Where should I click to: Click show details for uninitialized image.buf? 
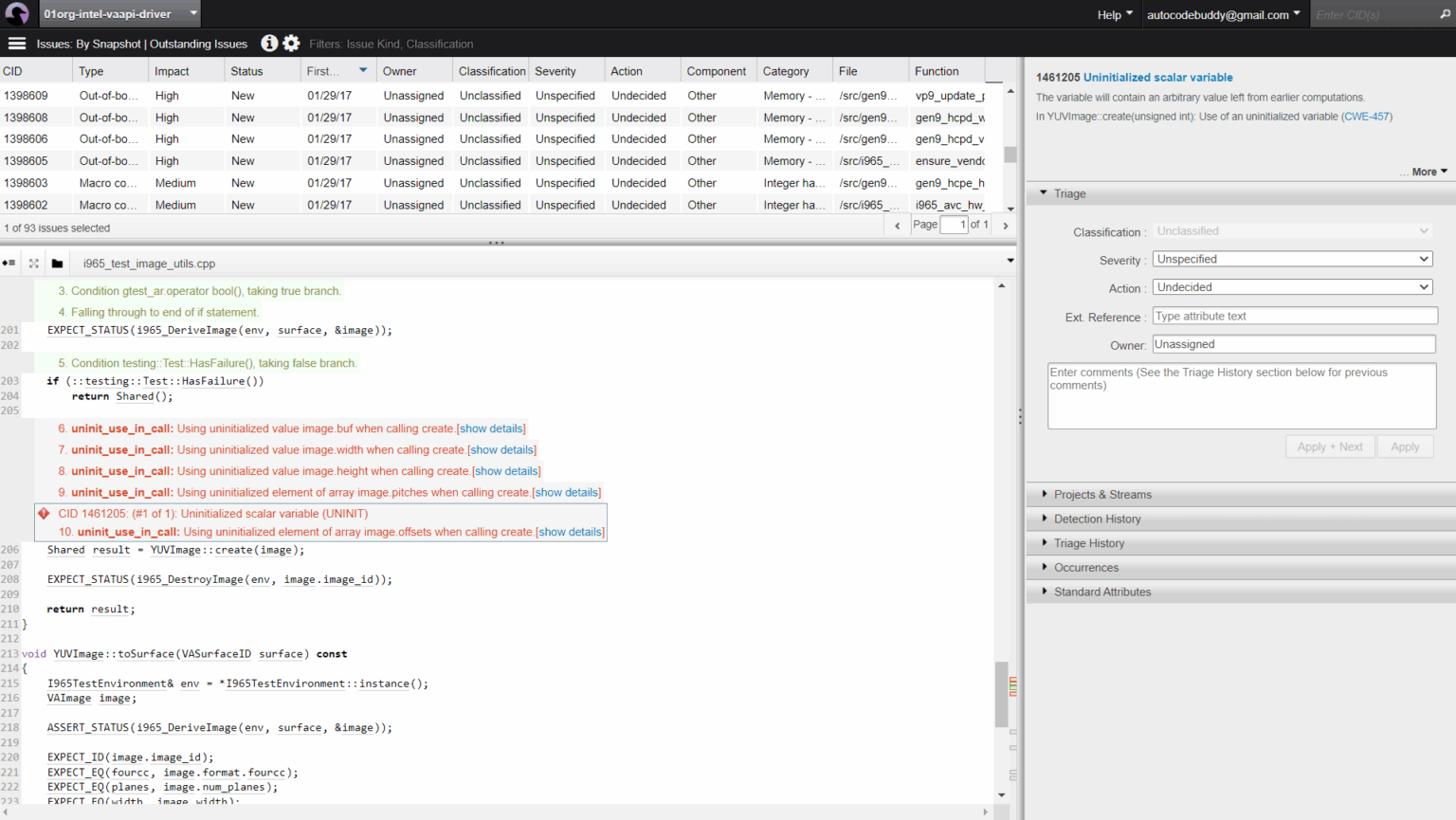coord(490,428)
